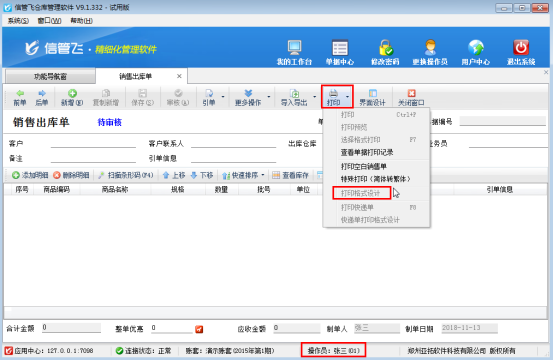Click 关闭窗口 red icon in toolbar

[x=411, y=93]
